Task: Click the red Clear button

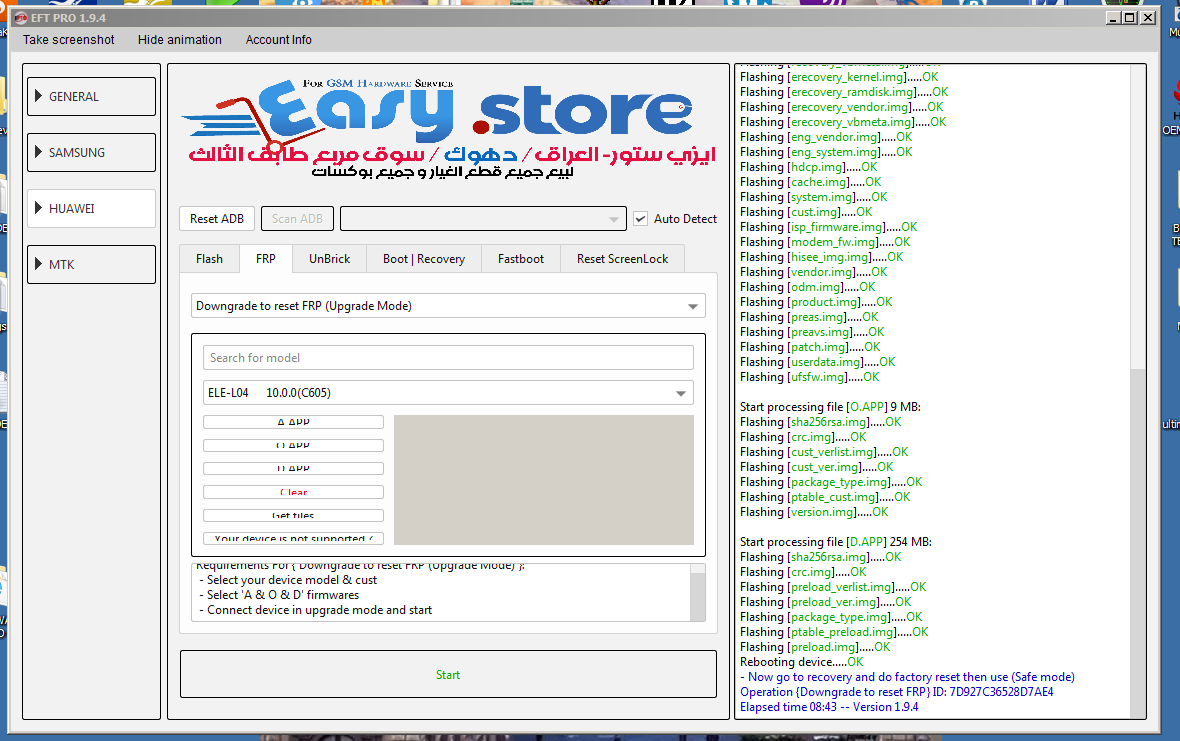Action: click(x=293, y=492)
